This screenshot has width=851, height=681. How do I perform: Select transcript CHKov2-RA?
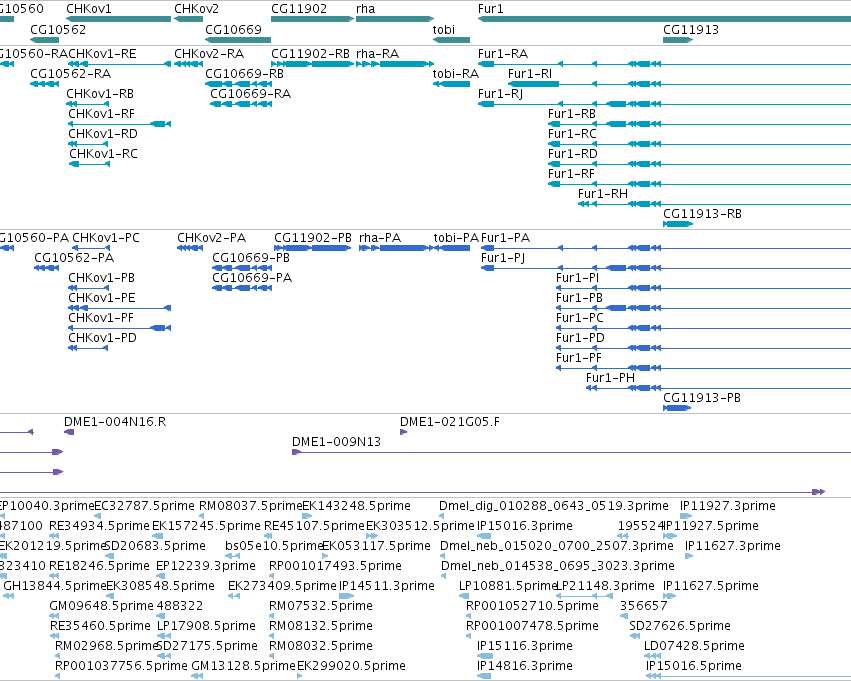(209, 54)
